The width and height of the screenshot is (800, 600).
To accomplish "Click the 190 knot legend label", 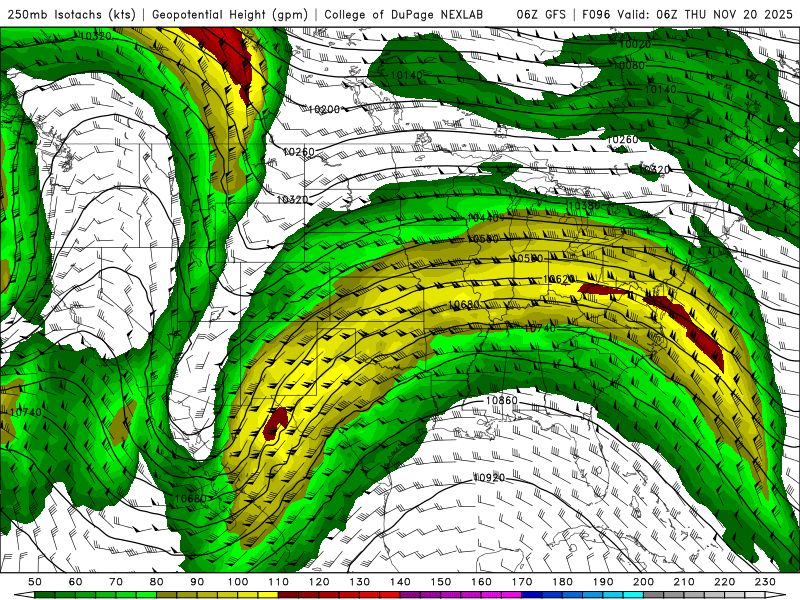I will 603,582.
